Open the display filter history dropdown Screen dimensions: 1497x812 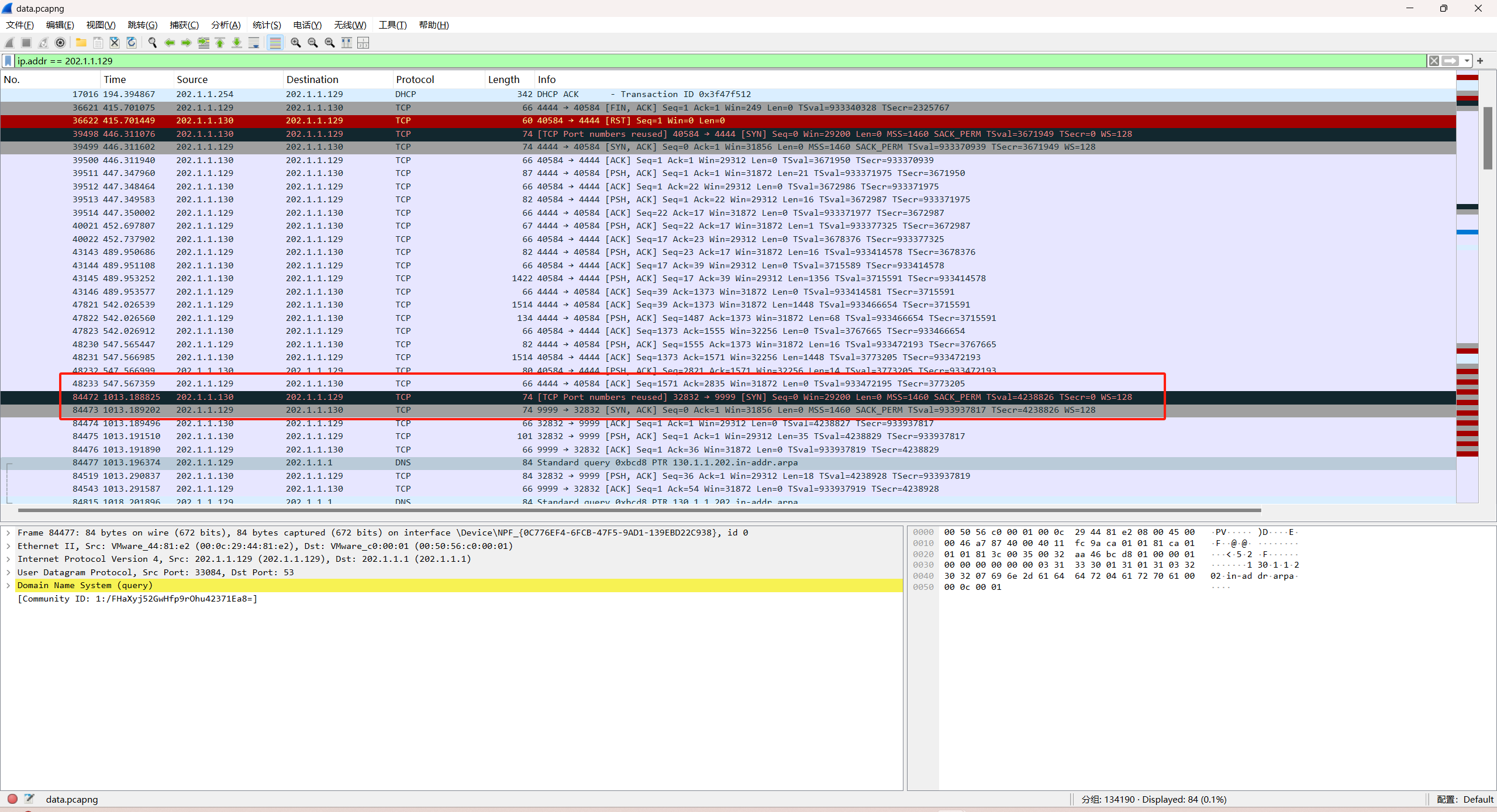pos(1467,61)
